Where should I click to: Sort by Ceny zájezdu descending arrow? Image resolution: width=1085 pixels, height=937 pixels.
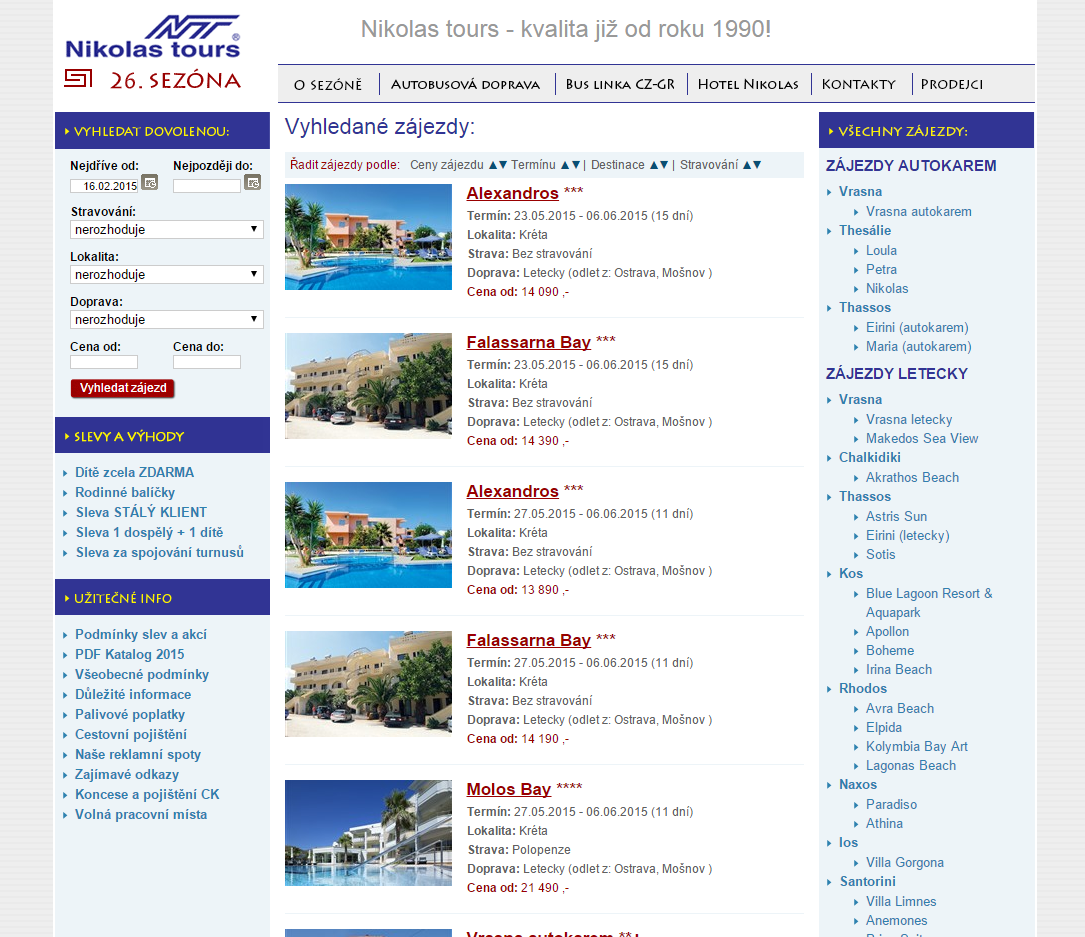(503, 165)
